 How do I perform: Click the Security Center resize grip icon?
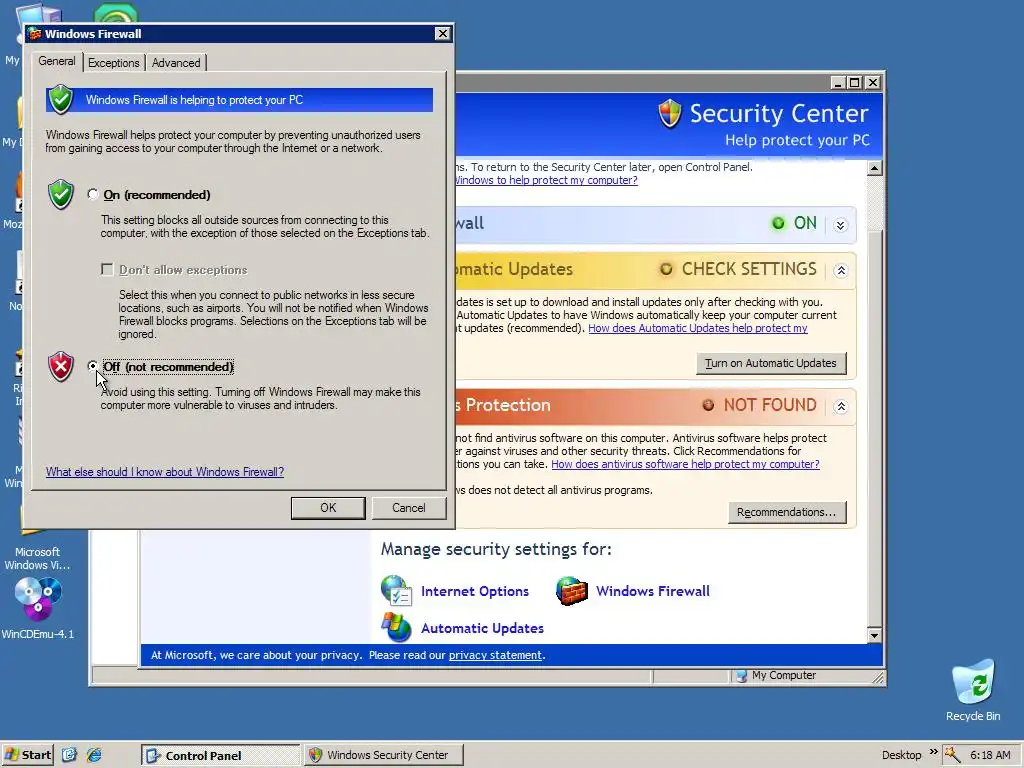[878, 678]
